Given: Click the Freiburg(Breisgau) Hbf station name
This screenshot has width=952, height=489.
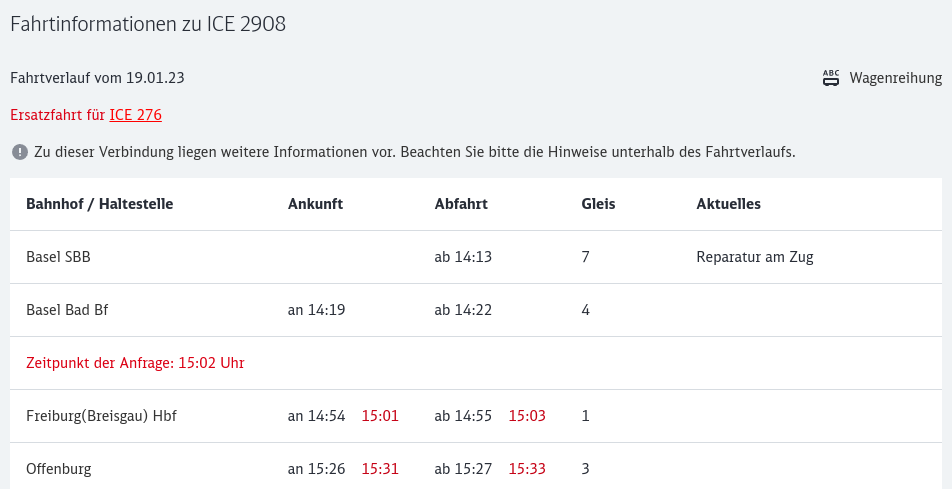Looking at the screenshot, I should pyautogui.click(x=101, y=416).
